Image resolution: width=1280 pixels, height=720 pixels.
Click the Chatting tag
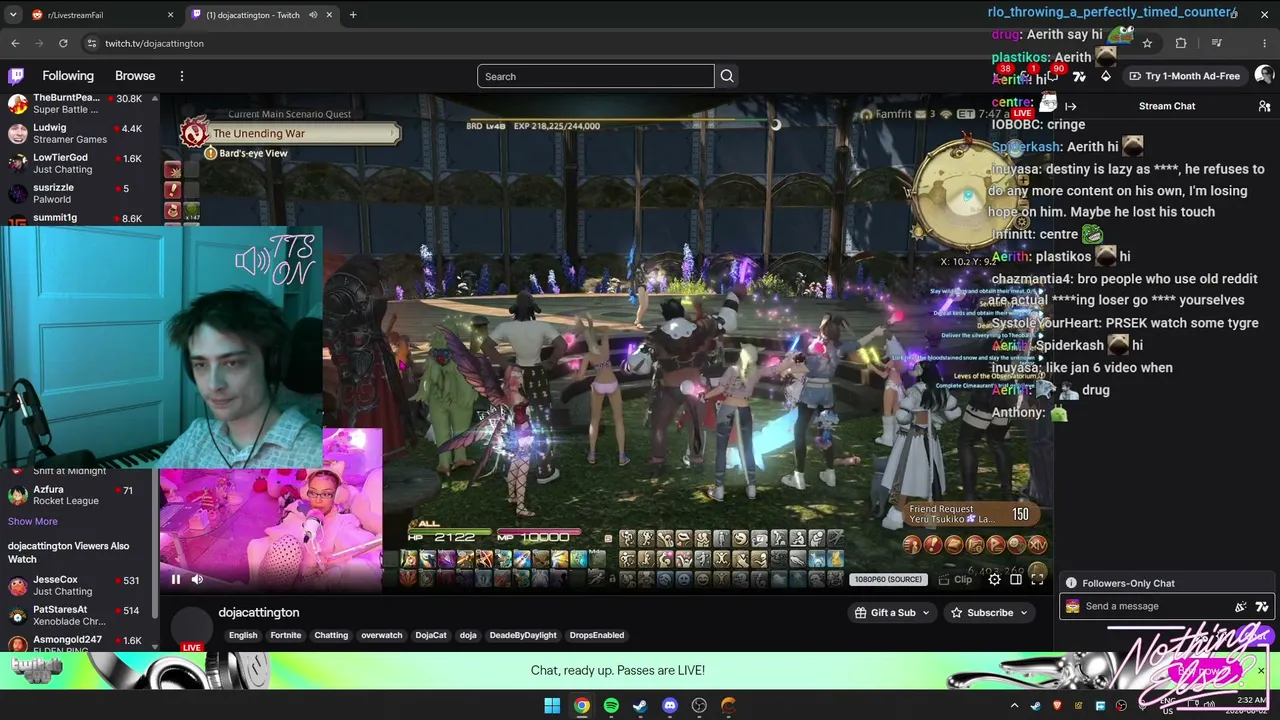pyautogui.click(x=331, y=635)
